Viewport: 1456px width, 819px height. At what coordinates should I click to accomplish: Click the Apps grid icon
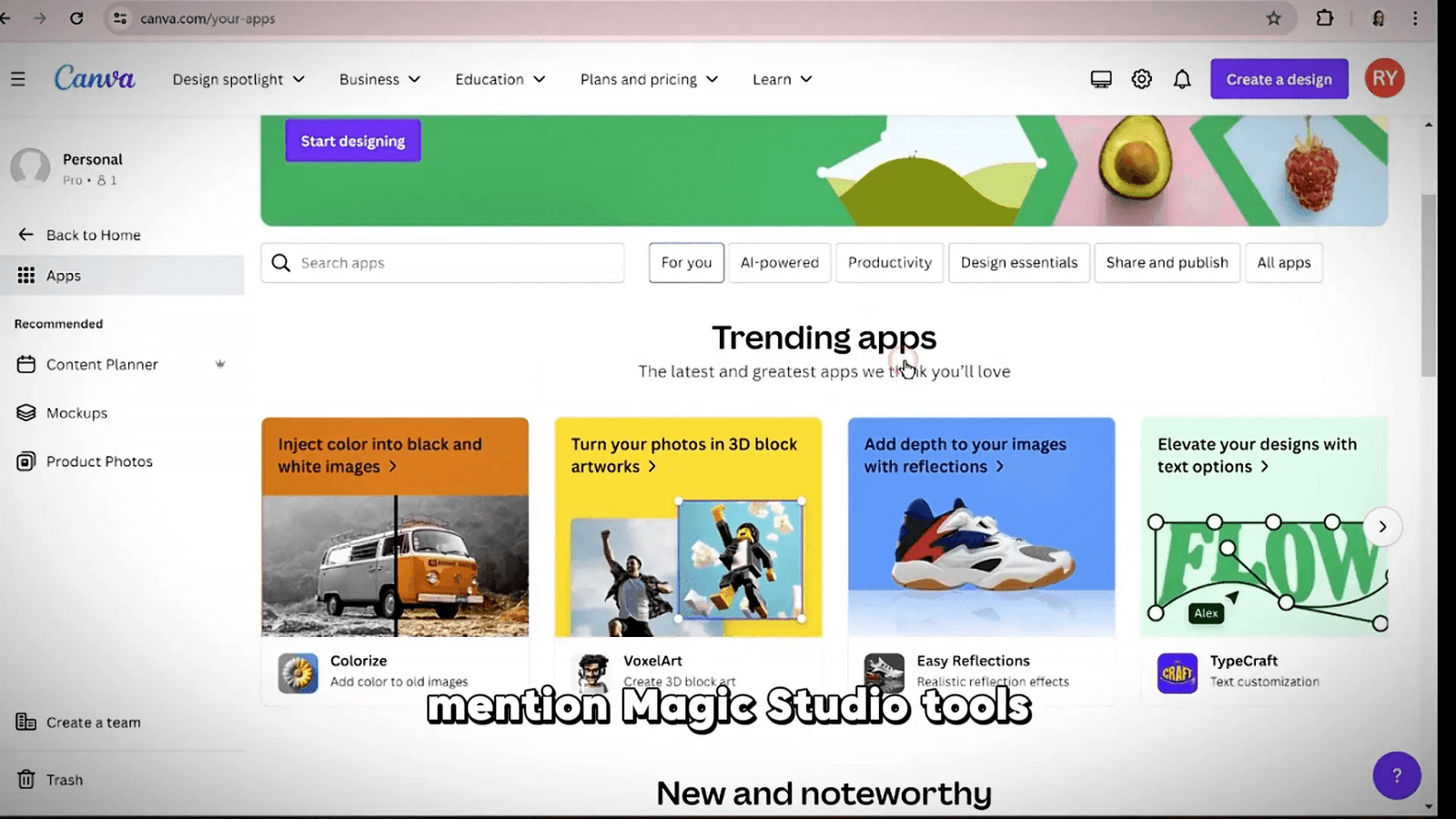pyautogui.click(x=26, y=275)
